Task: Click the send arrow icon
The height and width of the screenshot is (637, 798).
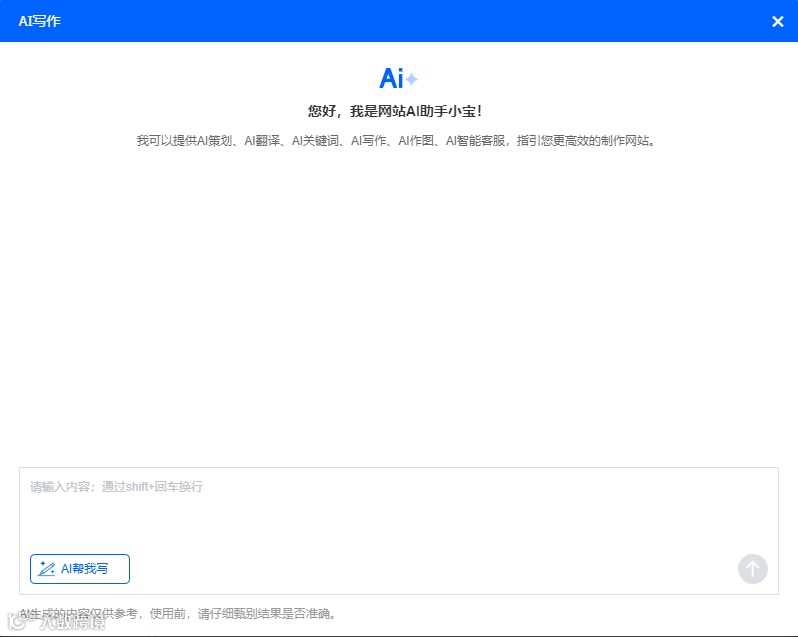Action: point(753,569)
